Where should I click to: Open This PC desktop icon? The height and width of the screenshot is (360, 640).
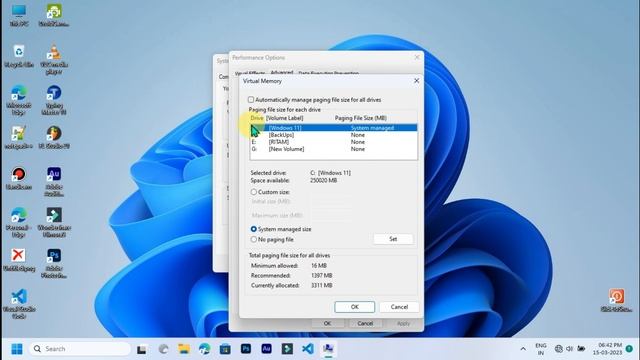click(19, 15)
